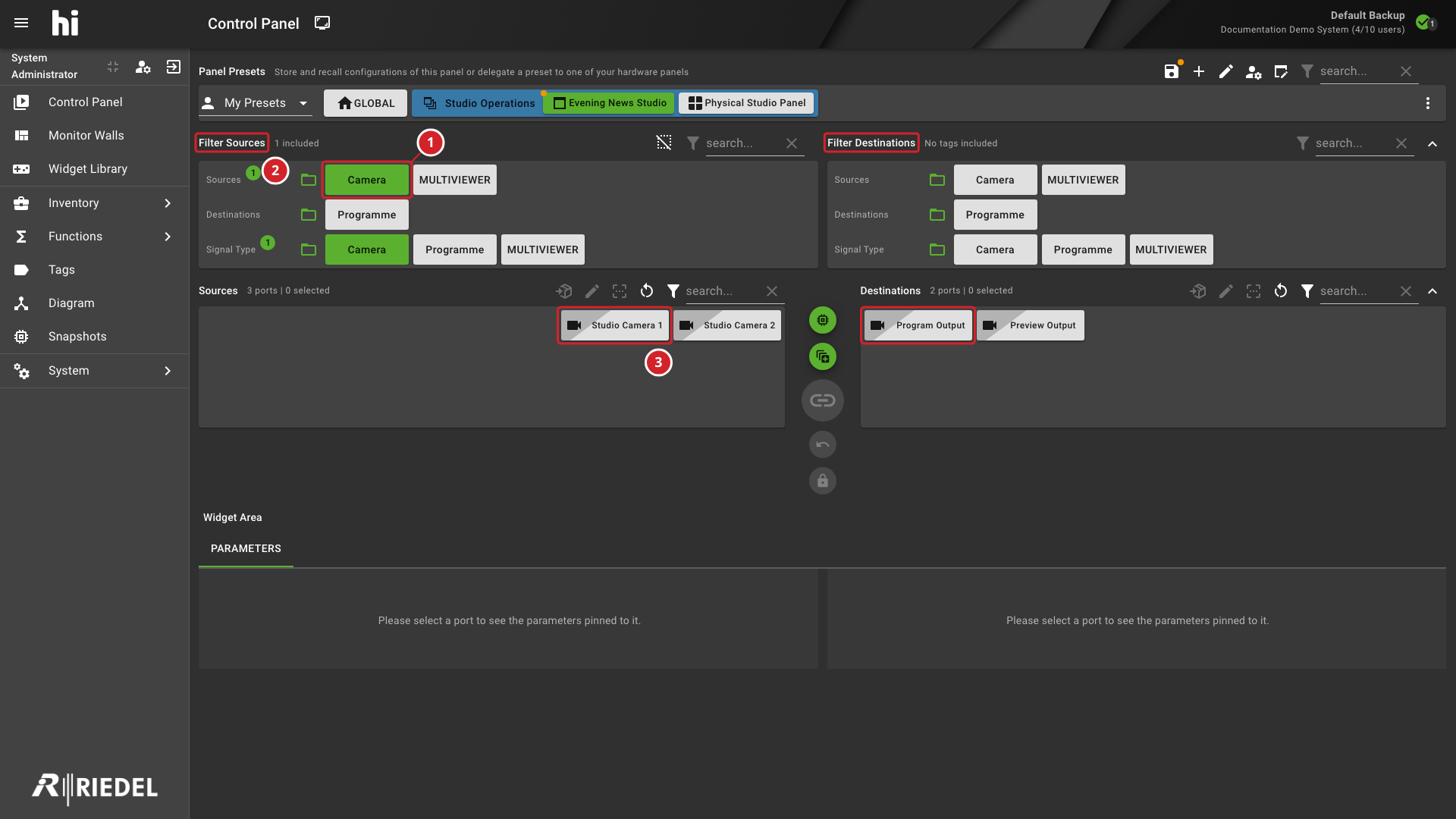Click the save preset floppy icon
Viewport: 1456px width, 819px height.
click(x=1172, y=71)
